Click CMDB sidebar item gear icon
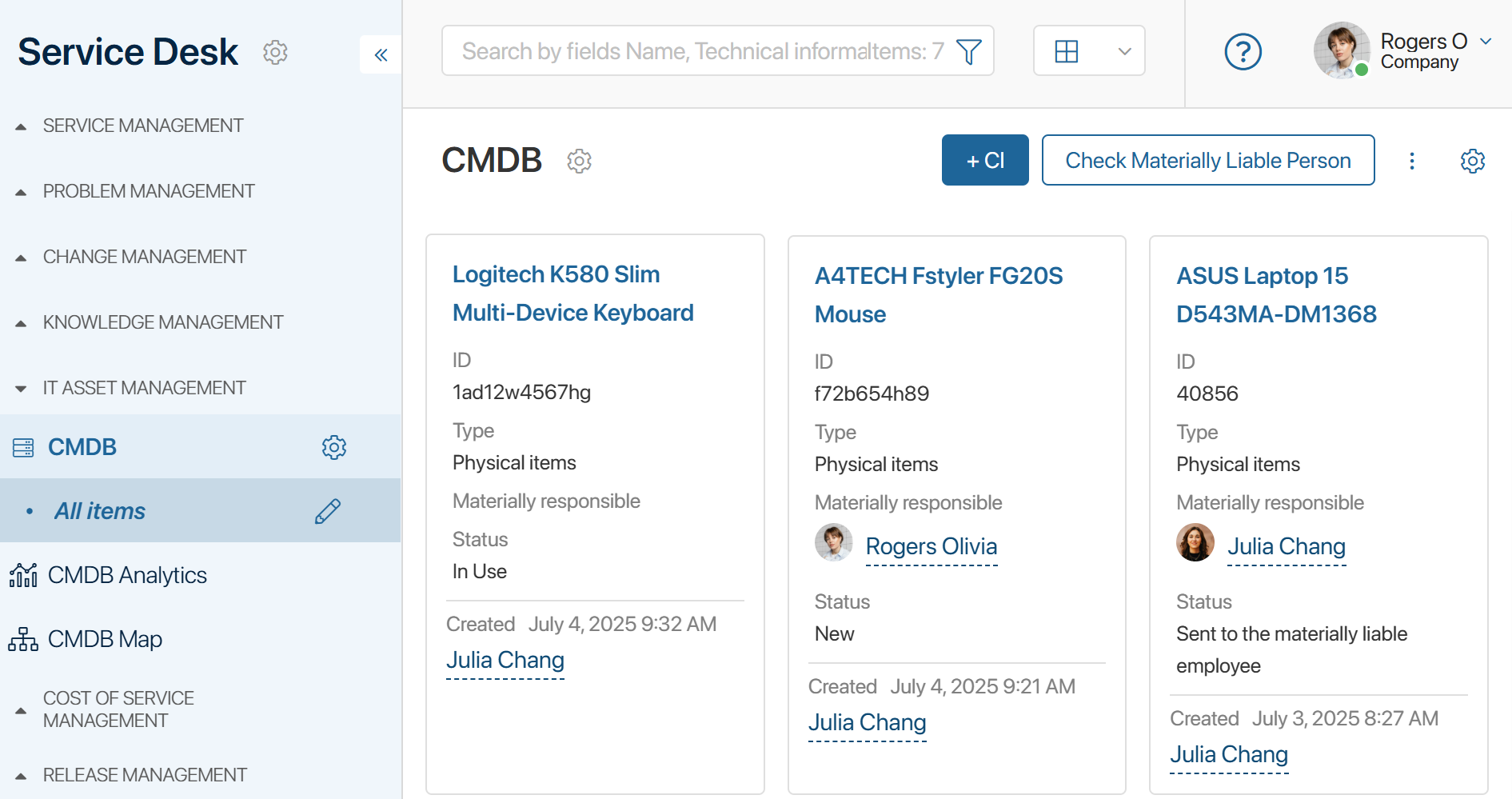1512x799 pixels. 334,447
